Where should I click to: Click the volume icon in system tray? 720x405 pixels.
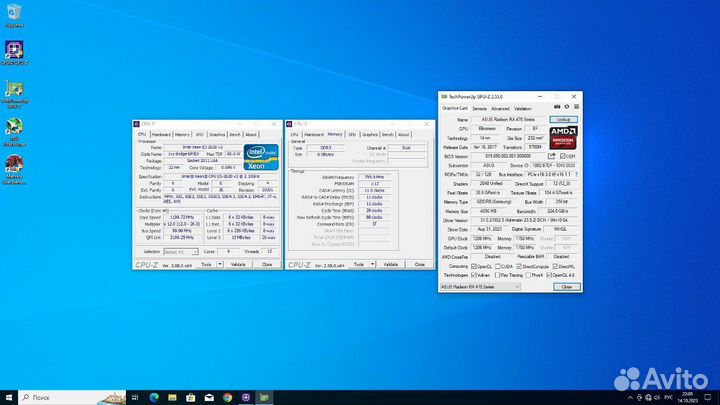click(657, 398)
